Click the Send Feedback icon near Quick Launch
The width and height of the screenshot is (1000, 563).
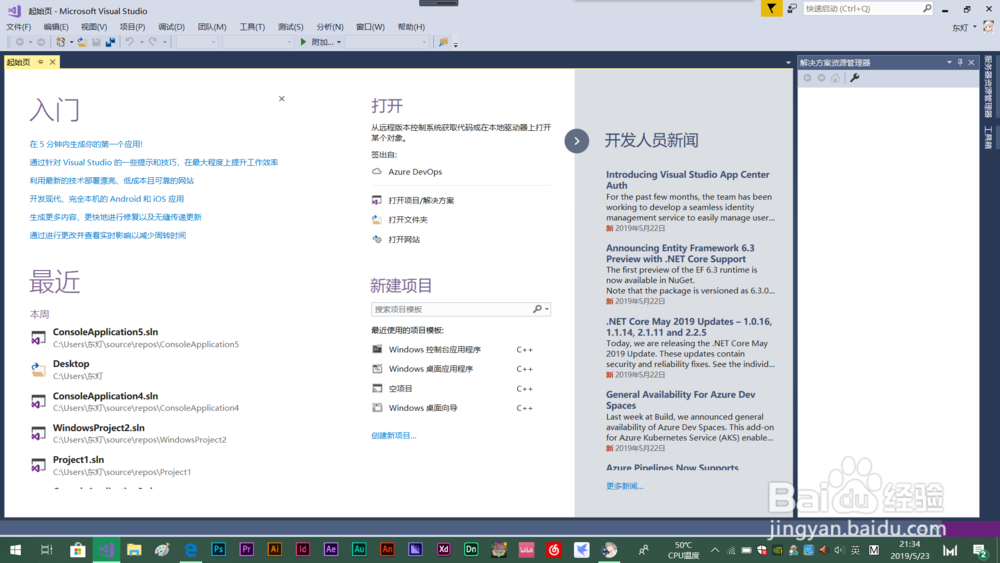coord(792,8)
